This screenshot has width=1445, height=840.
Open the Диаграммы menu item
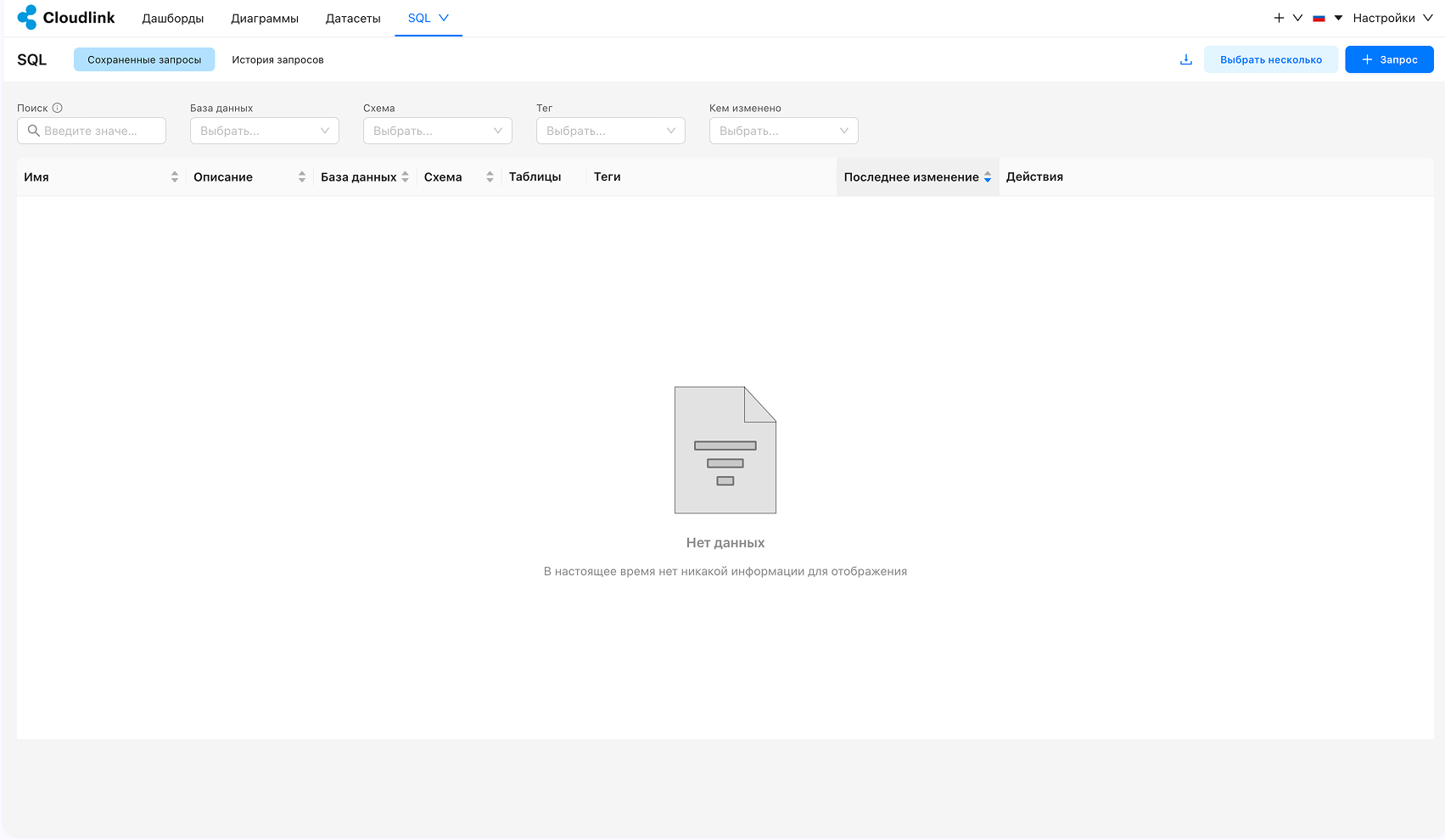click(265, 18)
